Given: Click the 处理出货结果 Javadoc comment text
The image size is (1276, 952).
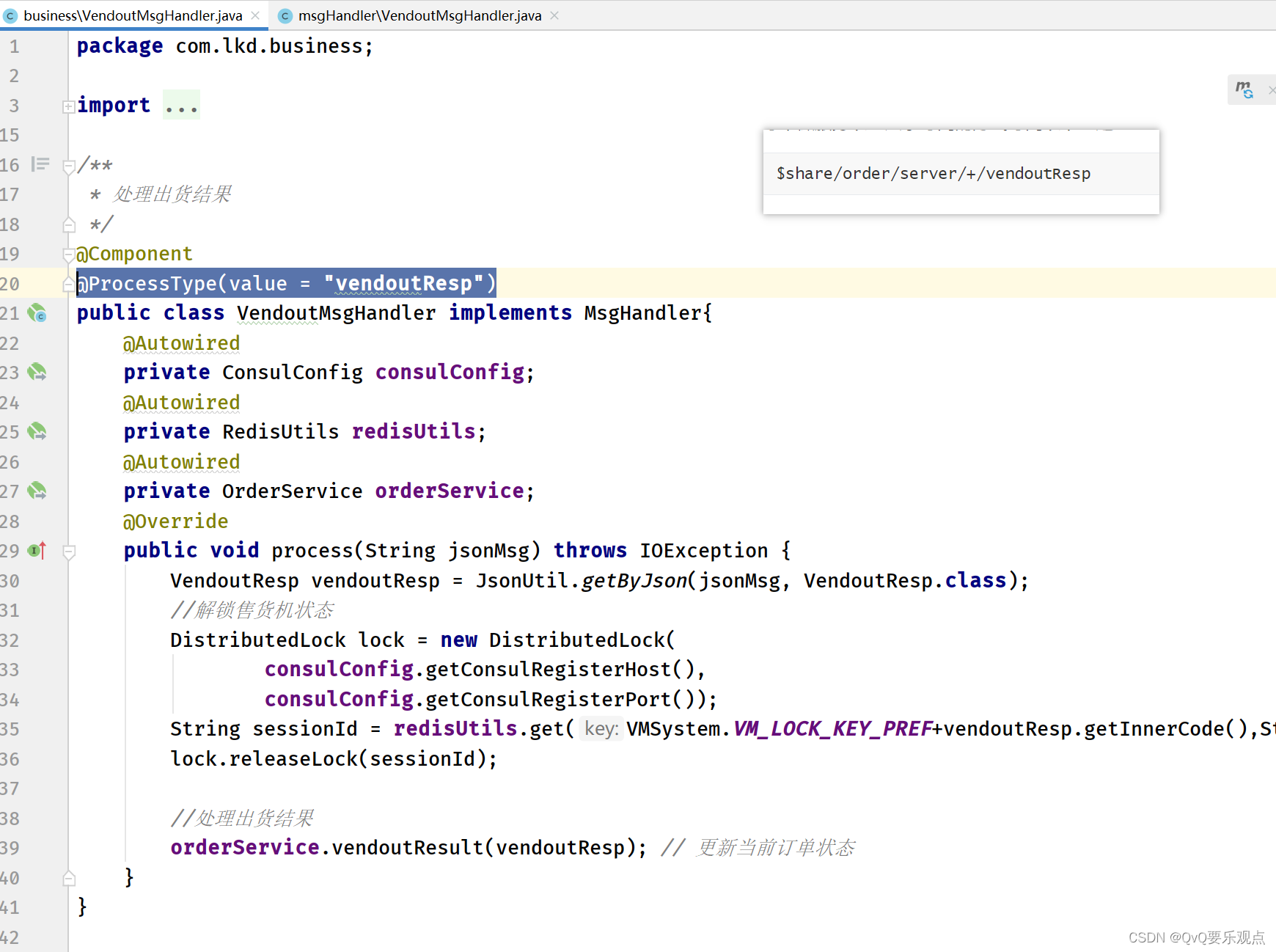Looking at the screenshot, I should (x=172, y=194).
